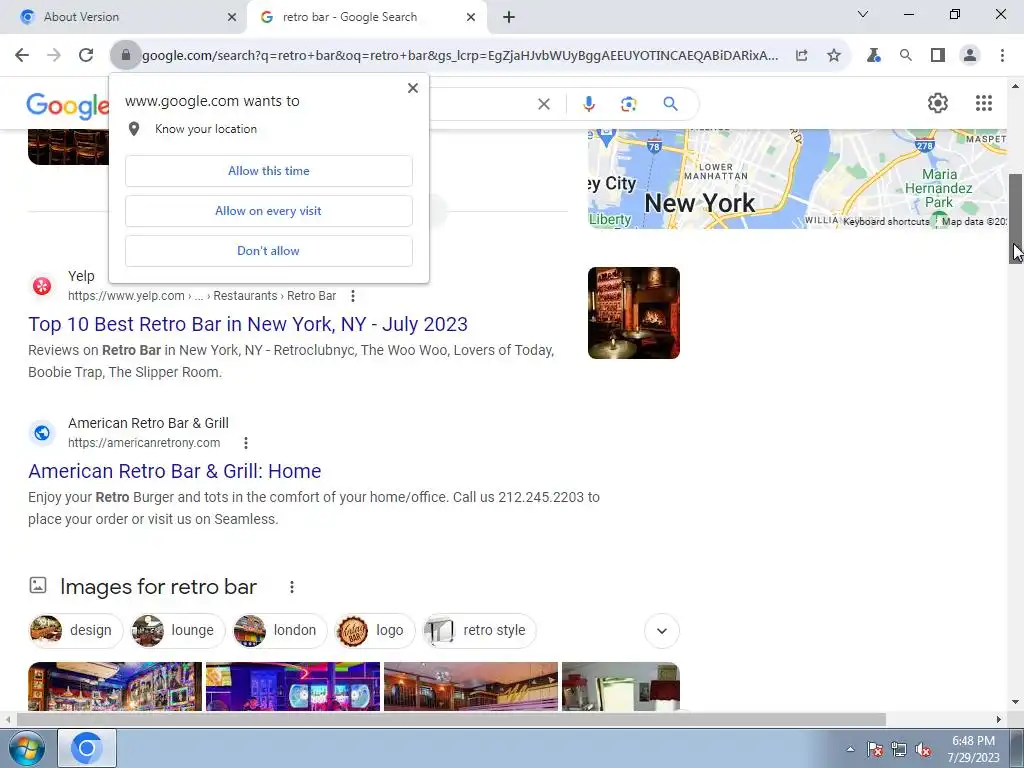This screenshot has height=768, width=1024.
Task: Click the Chromium taskbar icon
Action: [x=87, y=748]
